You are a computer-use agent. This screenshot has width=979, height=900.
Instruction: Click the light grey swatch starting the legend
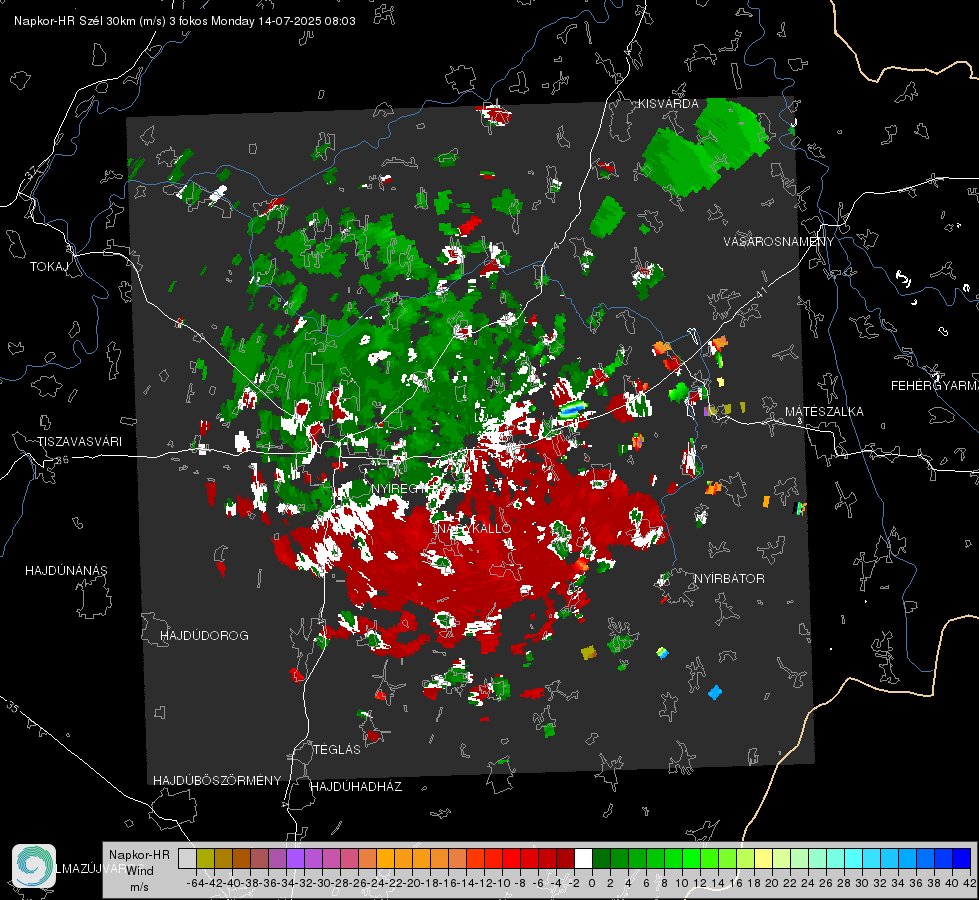pyautogui.click(x=187, y=858)
